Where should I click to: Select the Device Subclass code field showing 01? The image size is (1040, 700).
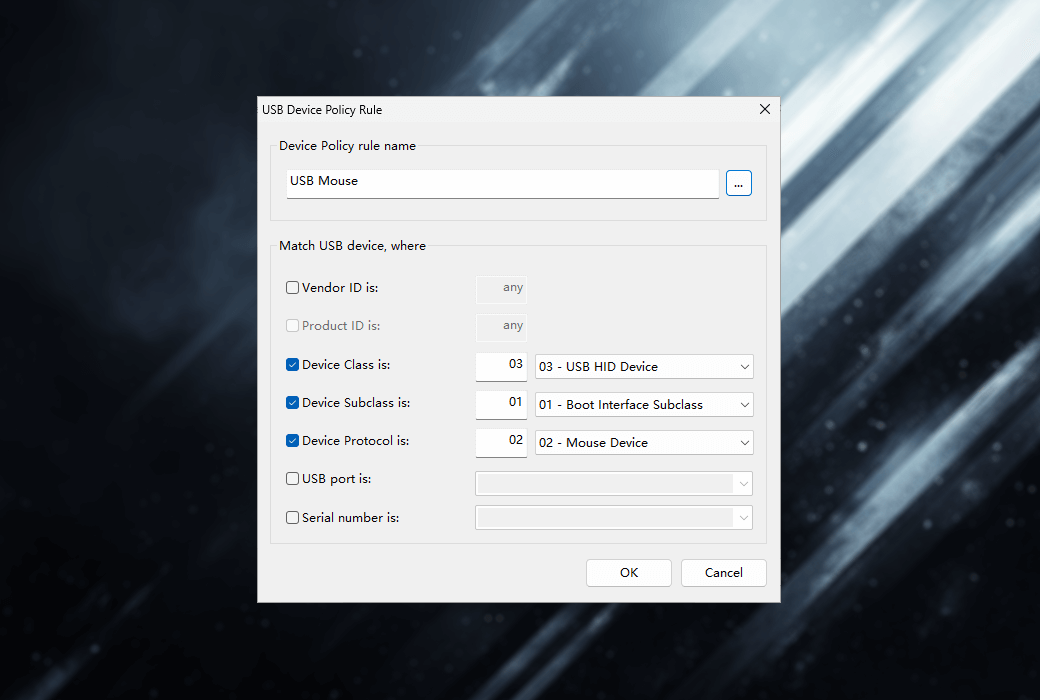click(501, 404)
